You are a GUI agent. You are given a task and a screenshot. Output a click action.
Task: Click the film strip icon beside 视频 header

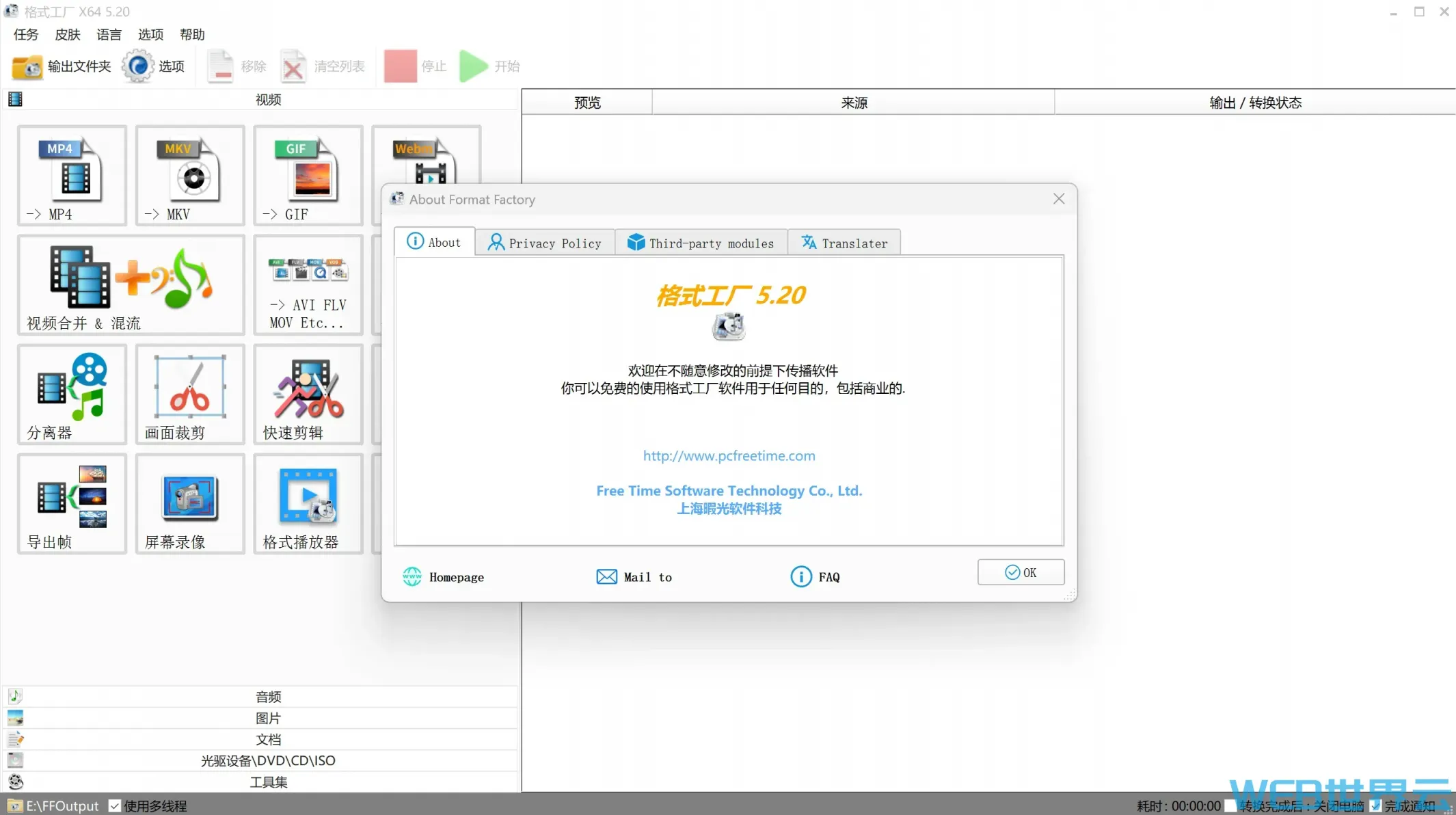(x=15, y=100)
